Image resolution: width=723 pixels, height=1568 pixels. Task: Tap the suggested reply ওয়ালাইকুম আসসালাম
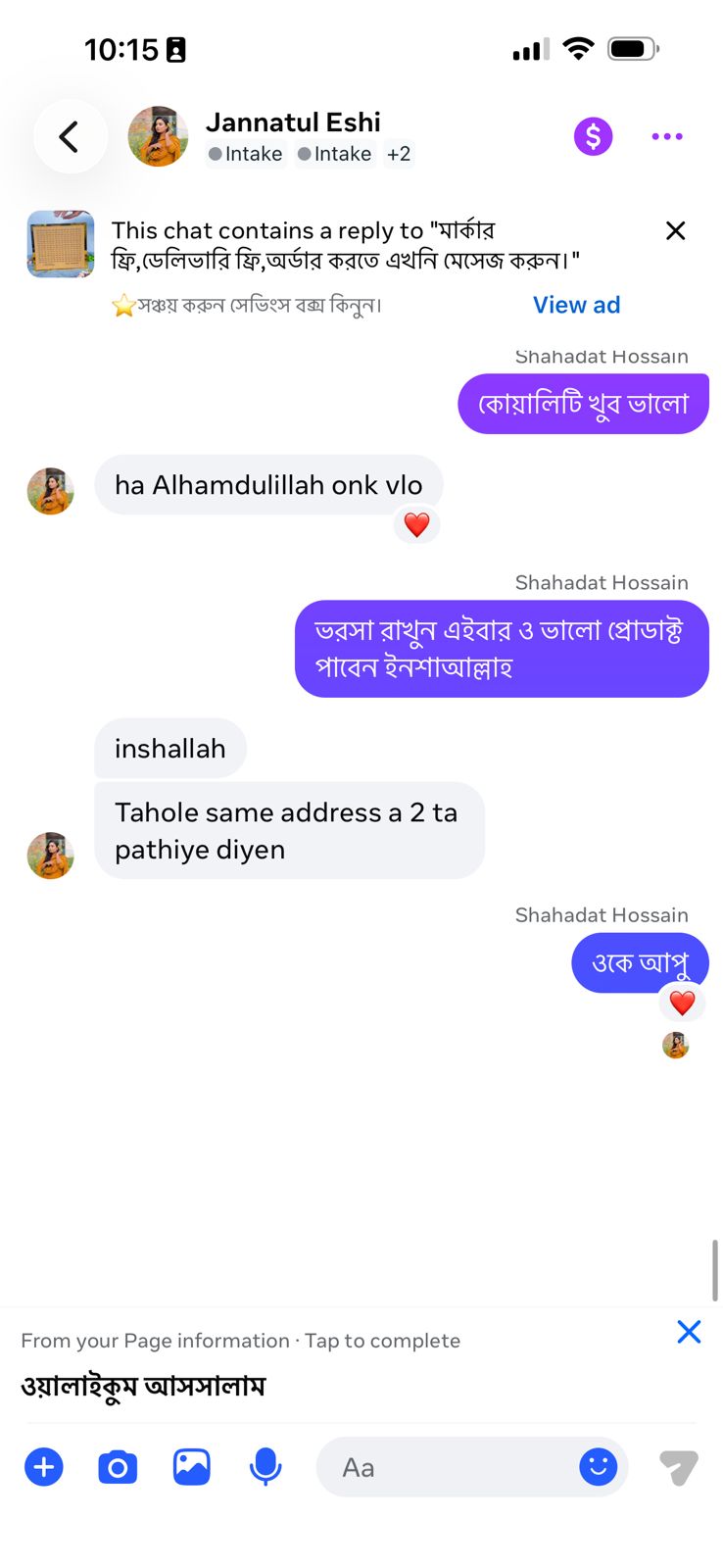click(143, 1386)
